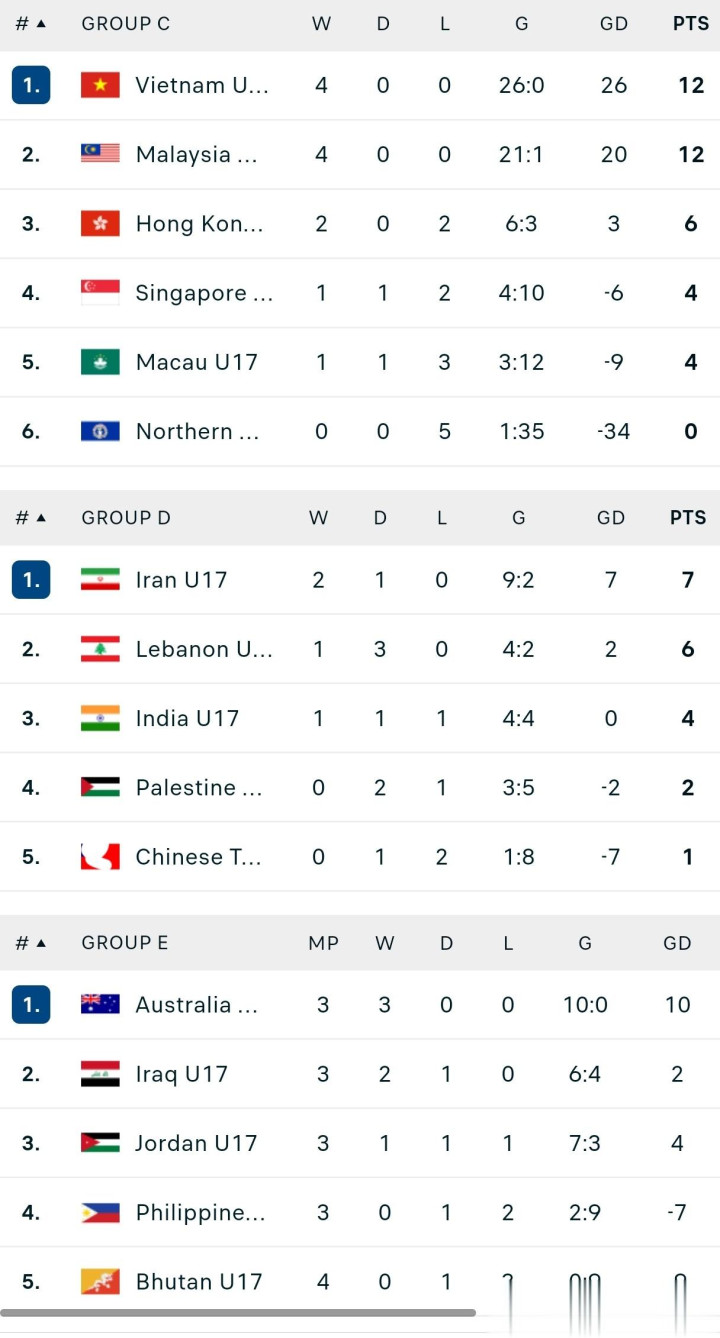Open the Jordan U17 team link
This screenshot has width=720, height=1338.
click(x=196, y=1143)
